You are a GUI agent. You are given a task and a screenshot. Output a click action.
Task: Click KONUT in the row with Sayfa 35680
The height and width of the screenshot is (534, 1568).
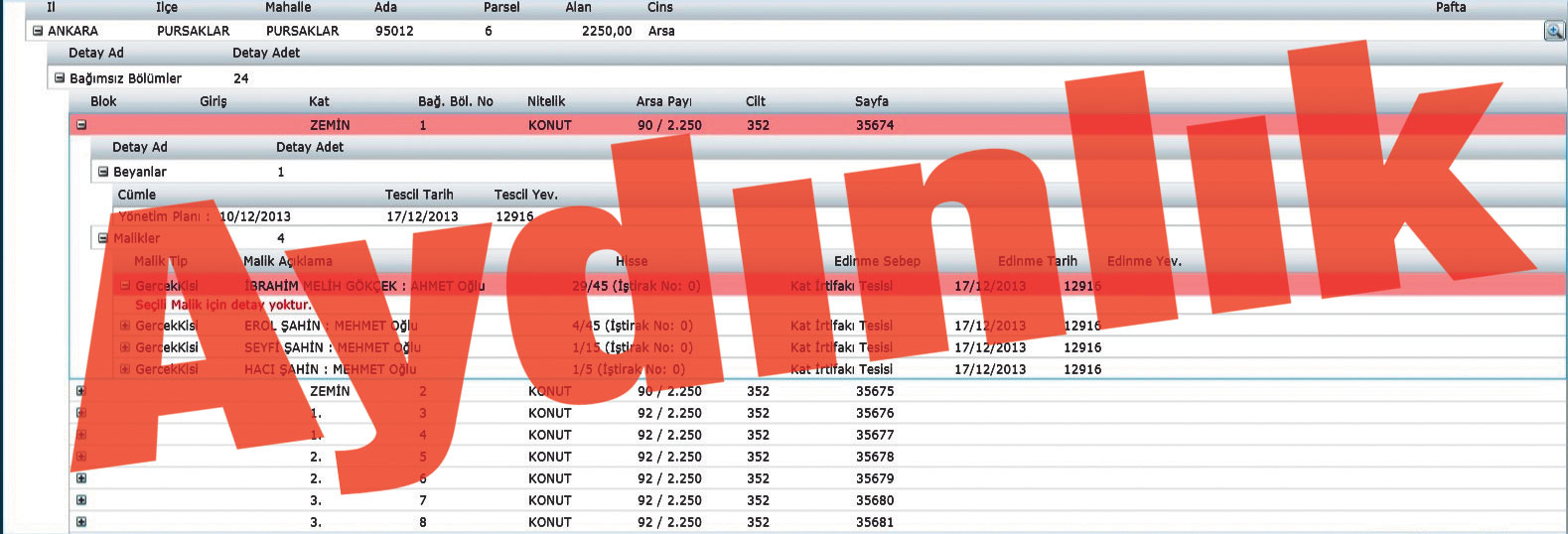[x=550, y=500]
